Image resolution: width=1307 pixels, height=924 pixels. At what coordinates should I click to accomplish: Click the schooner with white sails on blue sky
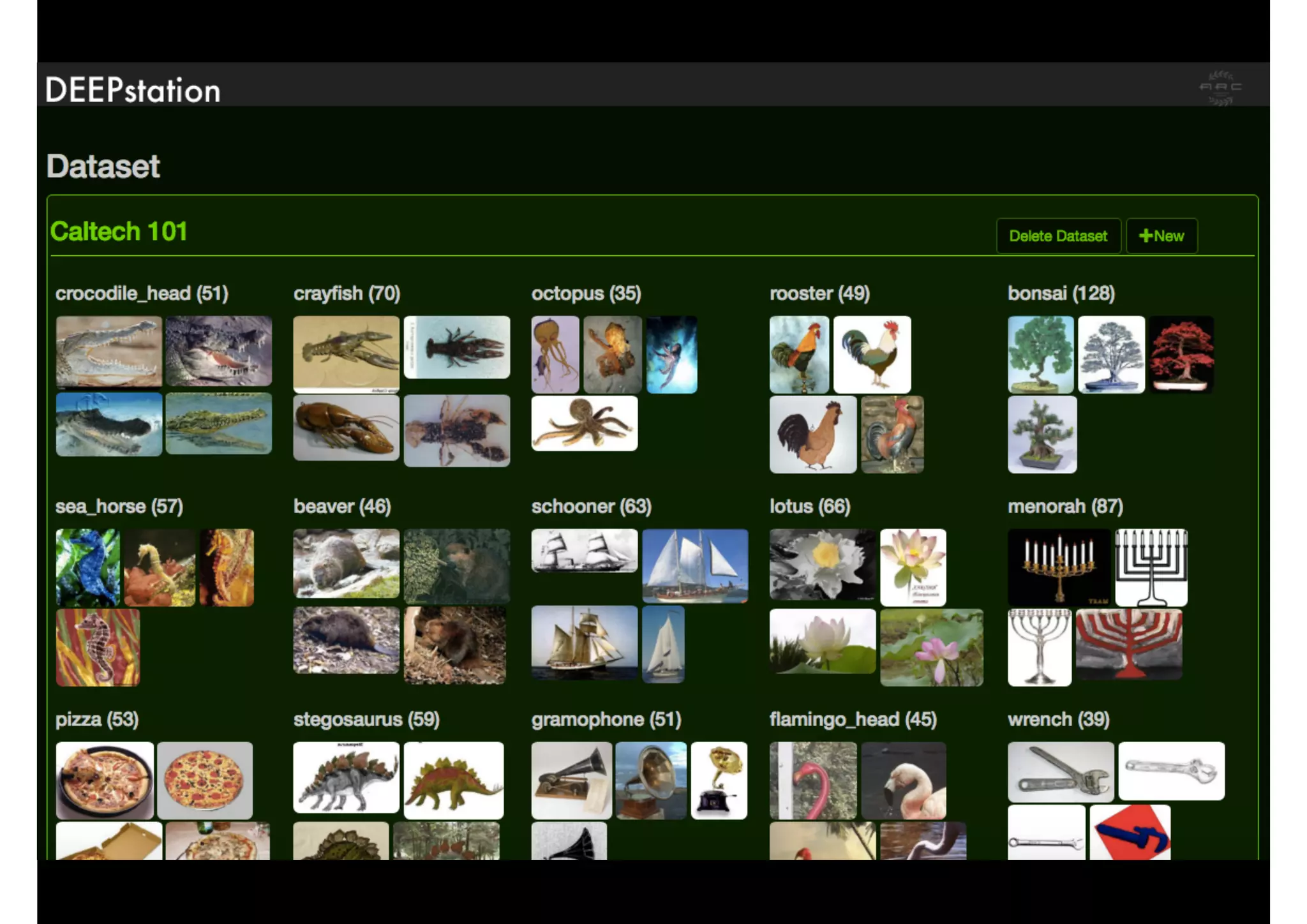(x=694, y=566)
